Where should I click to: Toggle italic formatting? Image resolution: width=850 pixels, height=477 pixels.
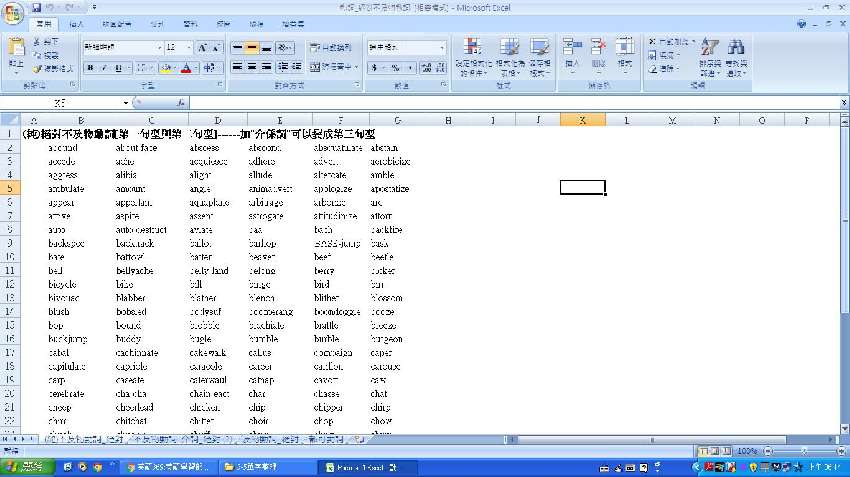coord(104,68)
